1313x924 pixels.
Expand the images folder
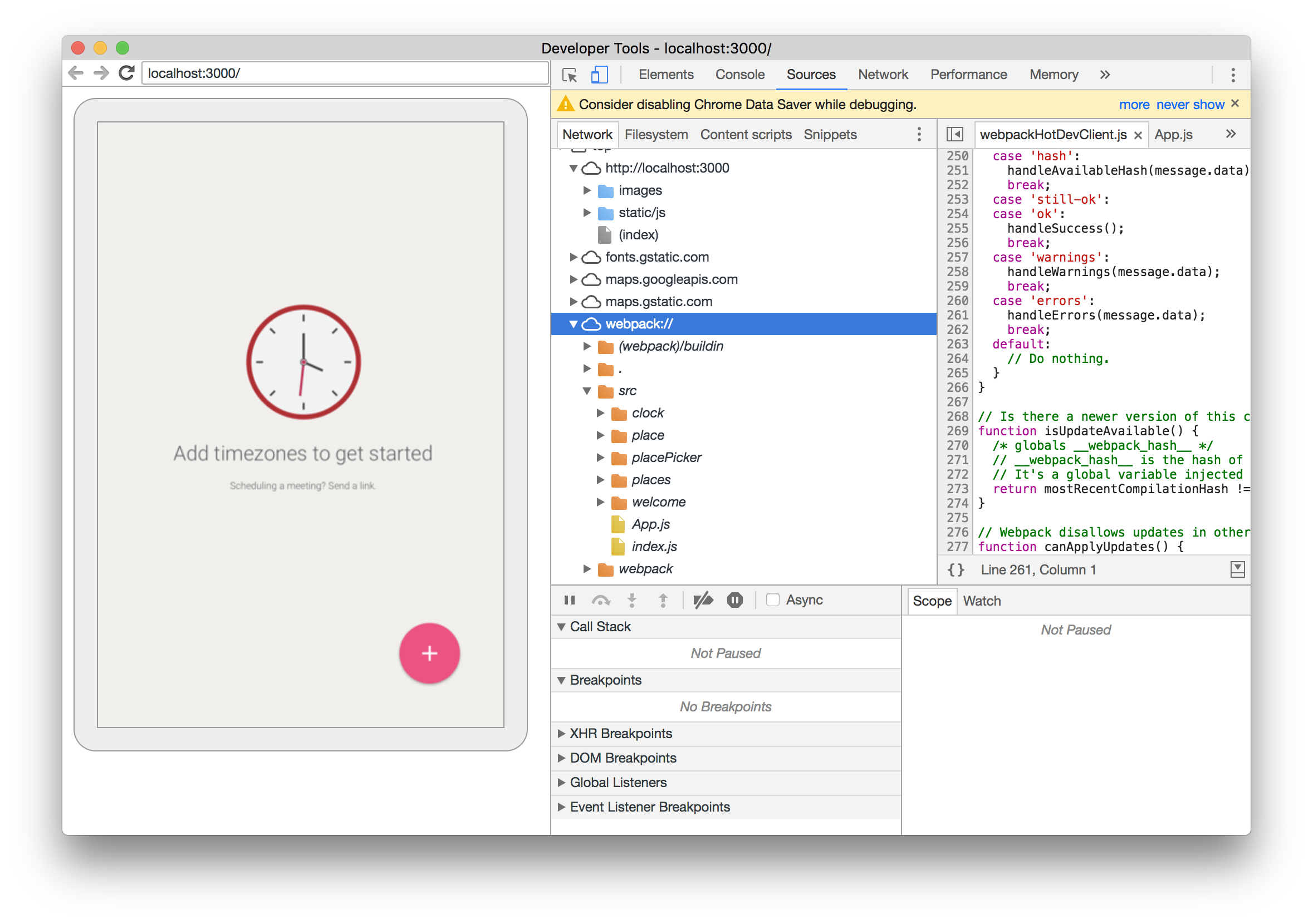pyautogui.click(x=588, y=190)
